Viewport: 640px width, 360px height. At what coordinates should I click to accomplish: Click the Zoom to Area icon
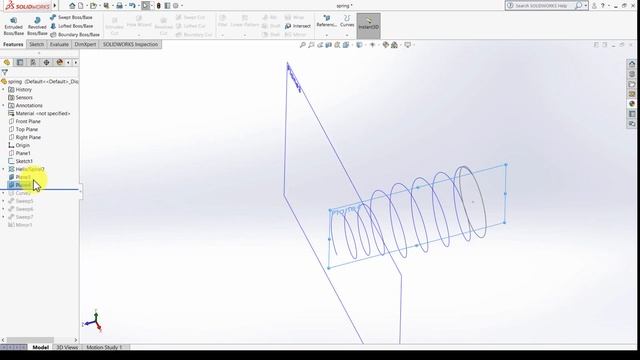(x=311, y=45)
